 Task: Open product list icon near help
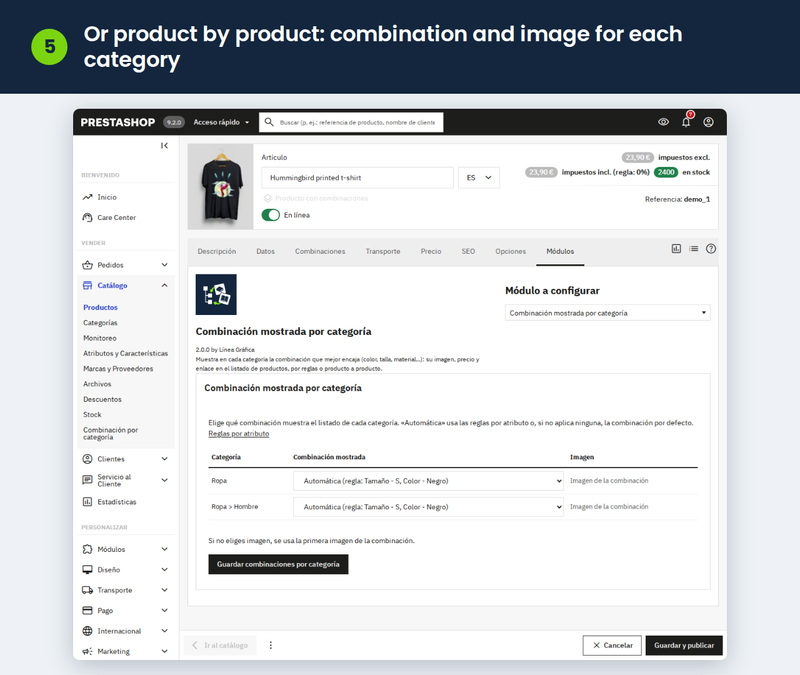click(693, 248)
